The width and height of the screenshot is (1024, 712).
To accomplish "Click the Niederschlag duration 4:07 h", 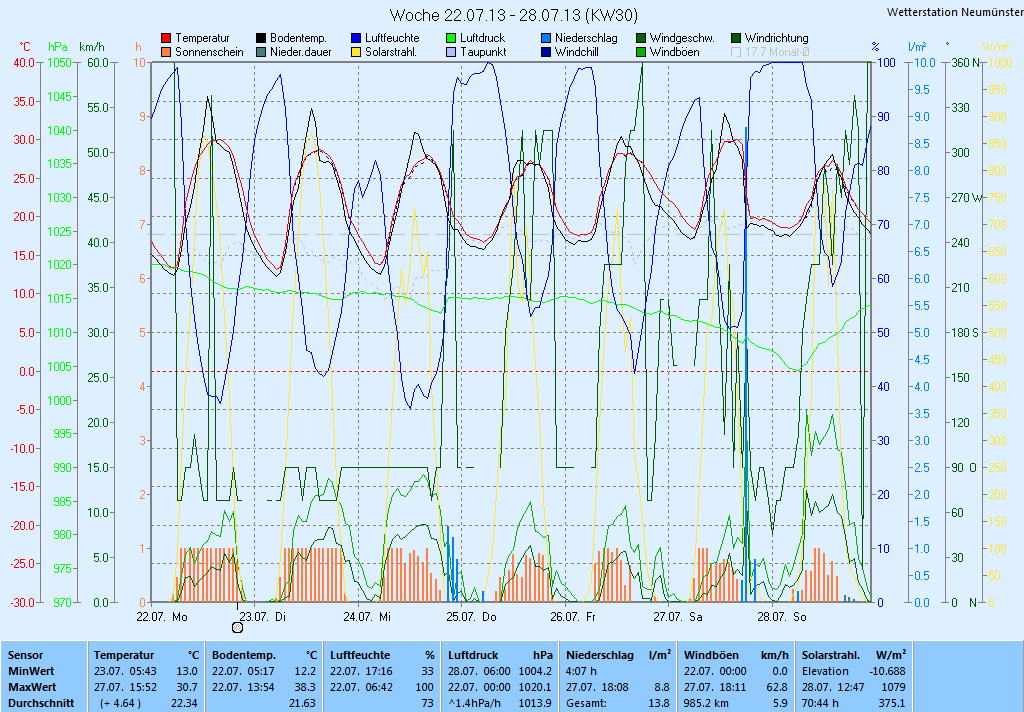I will (x=581, y=671).
